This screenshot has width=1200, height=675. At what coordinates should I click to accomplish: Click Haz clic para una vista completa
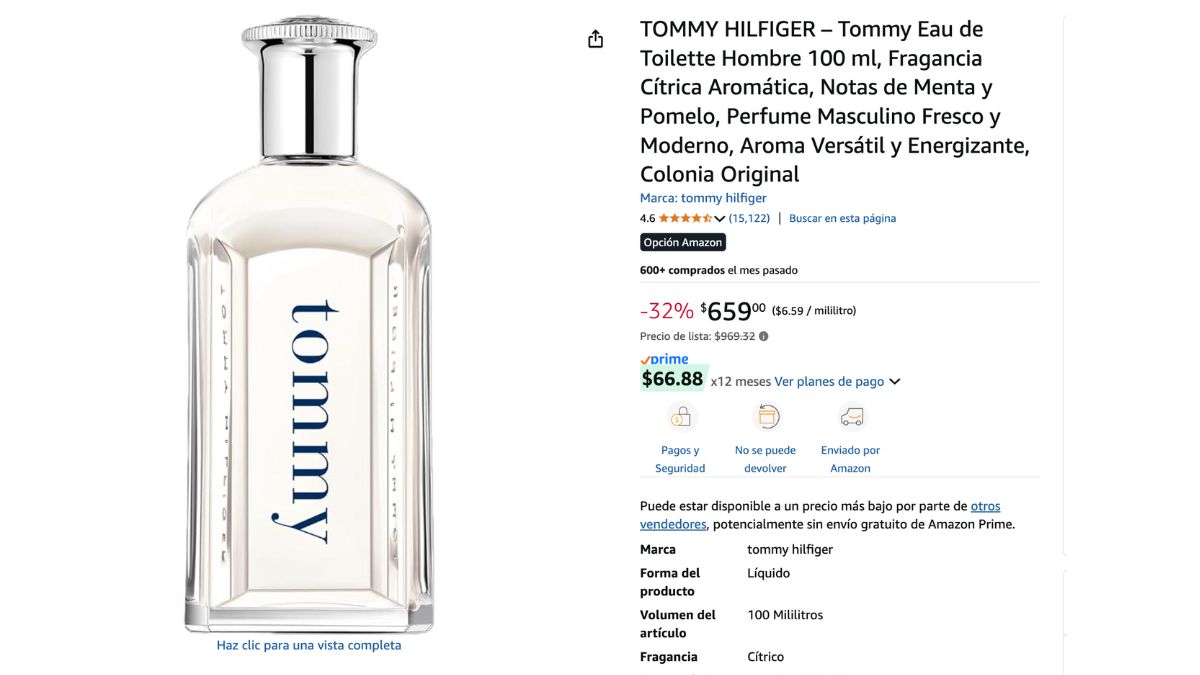coord(309,645)
